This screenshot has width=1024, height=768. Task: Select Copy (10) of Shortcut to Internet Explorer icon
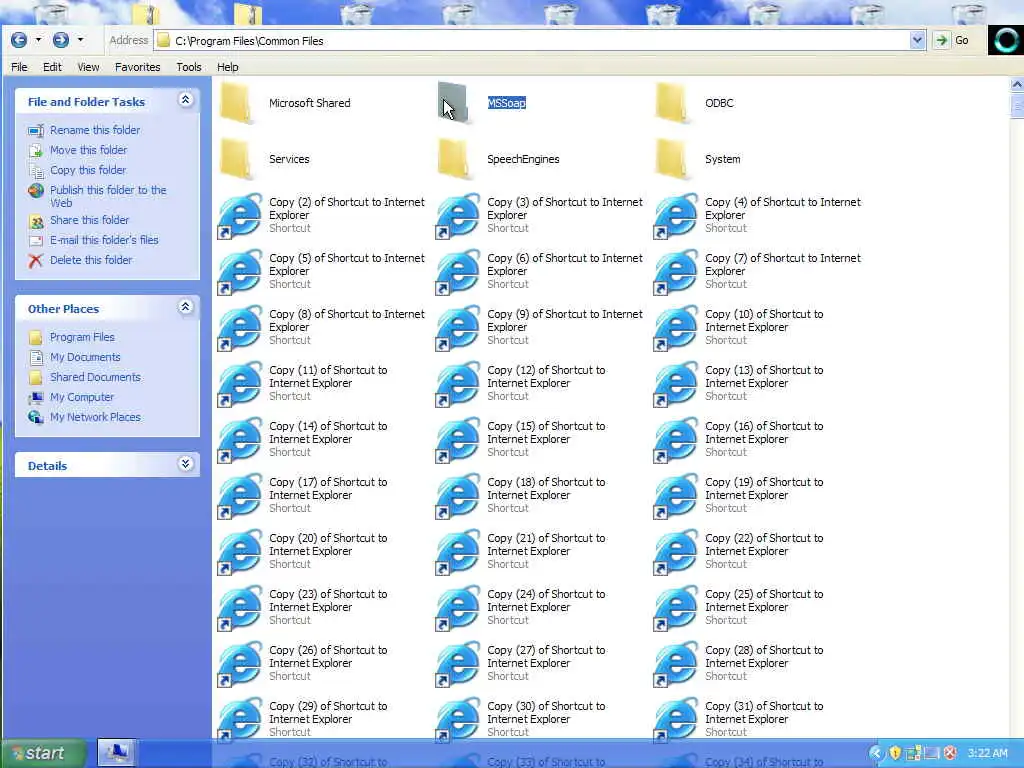coord(676,328)
